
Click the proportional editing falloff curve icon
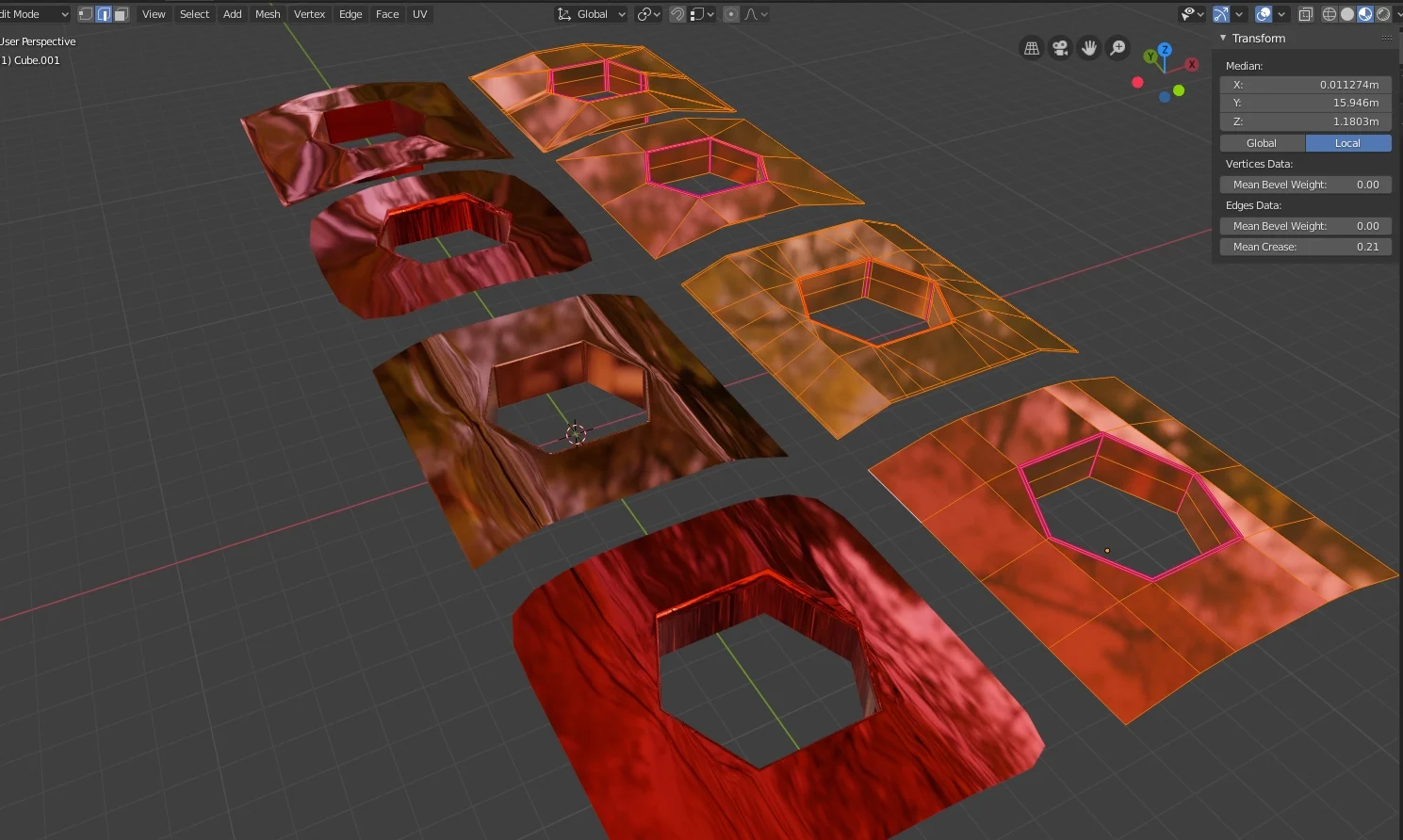pyautogui.click(x=752, y=14)
